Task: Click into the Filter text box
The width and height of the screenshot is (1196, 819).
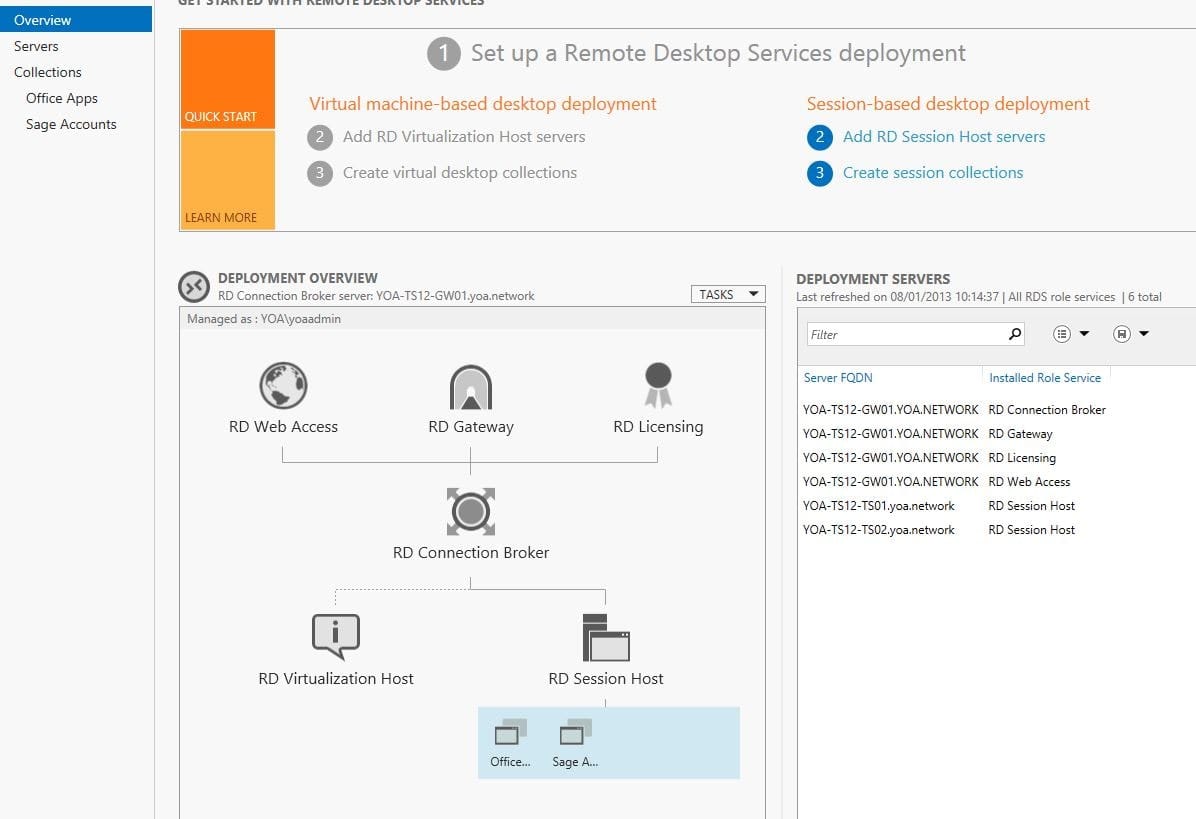Action: click(x=906, y=334)
